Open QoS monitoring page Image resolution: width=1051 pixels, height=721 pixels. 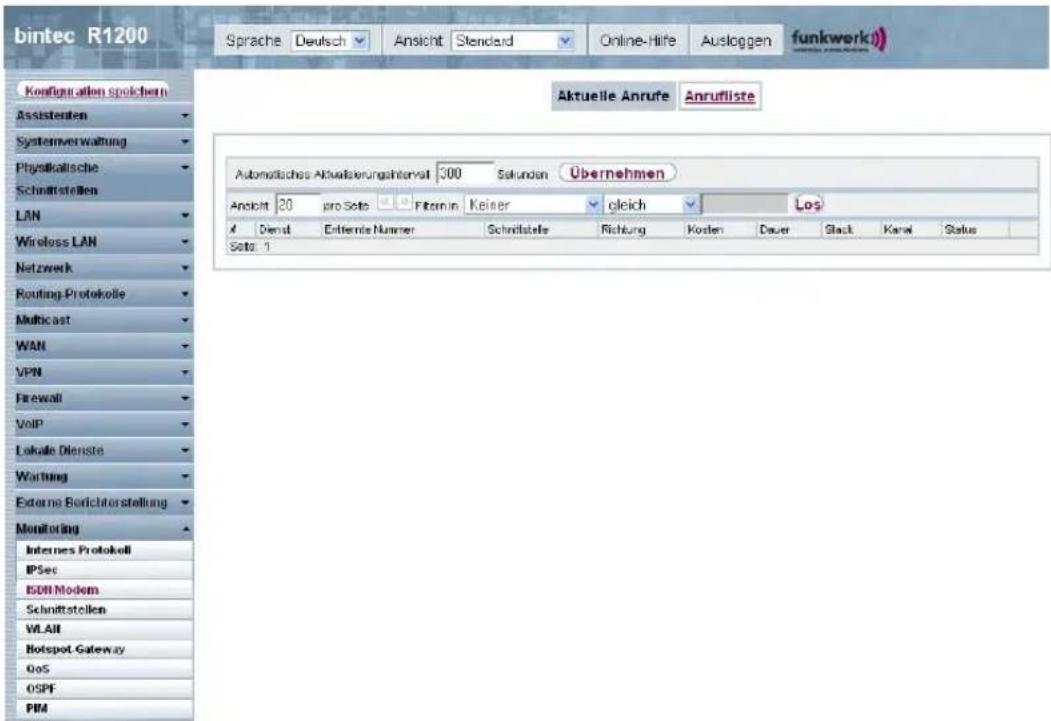pyautogui.click(x=104, y=669)
